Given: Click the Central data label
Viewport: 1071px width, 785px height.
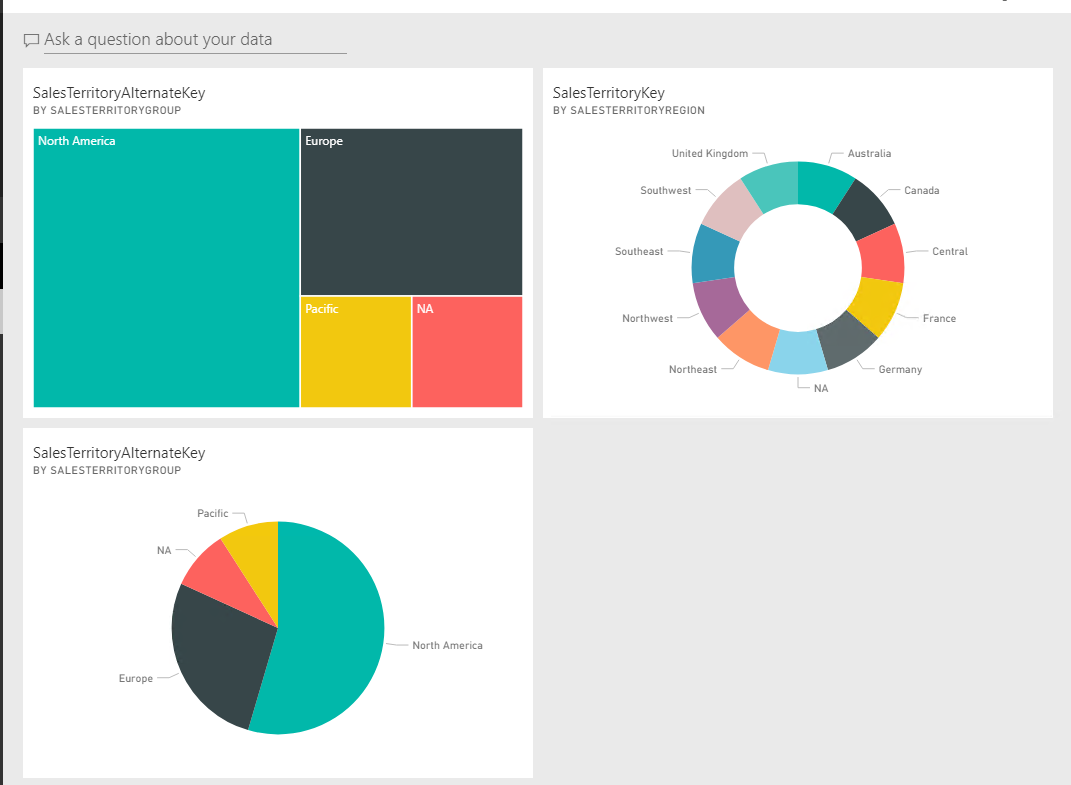Looking at the screenshot, I should (x=949, y=251).
